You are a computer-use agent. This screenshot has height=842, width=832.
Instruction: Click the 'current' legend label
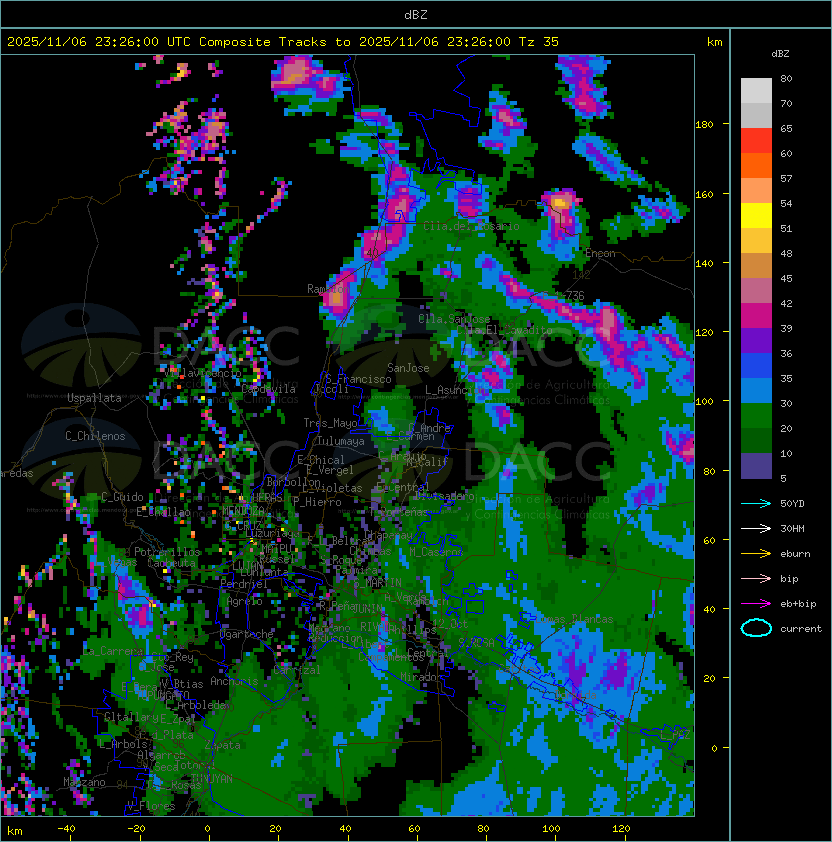tap(801, 629)
